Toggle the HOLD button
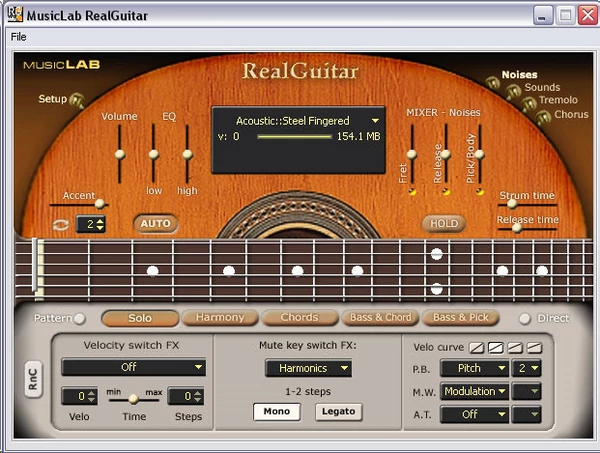The width and height of the screenshot is (600, 453). click(444, 223)
